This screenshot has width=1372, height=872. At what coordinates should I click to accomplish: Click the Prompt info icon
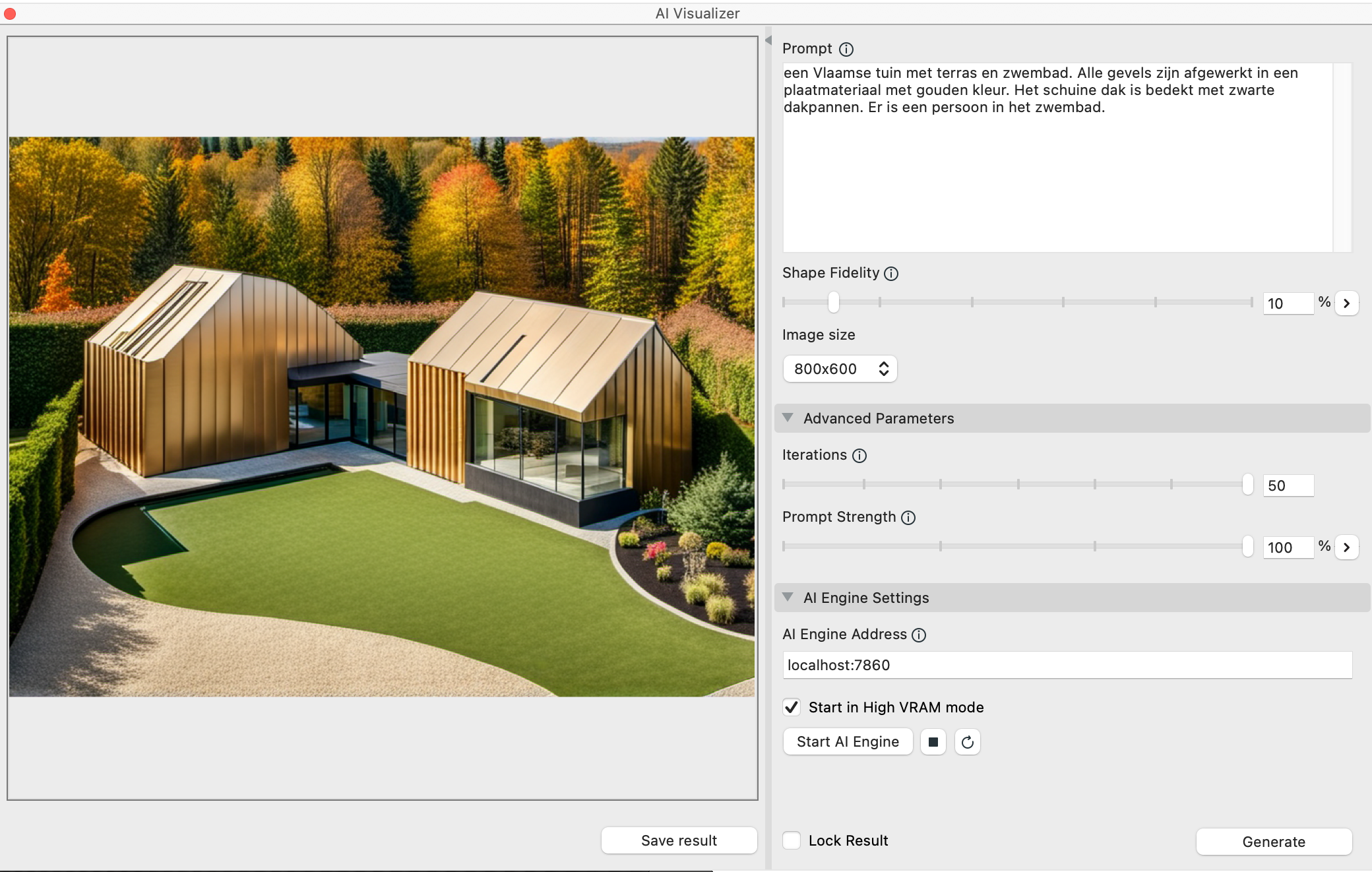(846, 49)
